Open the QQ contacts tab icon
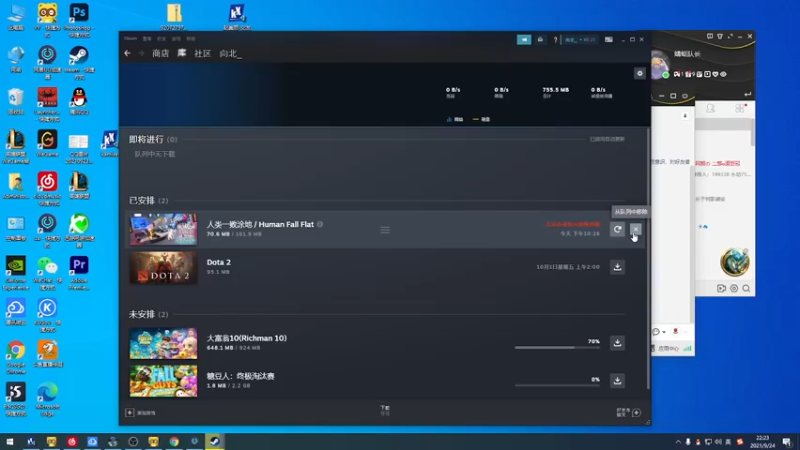Viewport: 800px width, 450px height. 710,108
